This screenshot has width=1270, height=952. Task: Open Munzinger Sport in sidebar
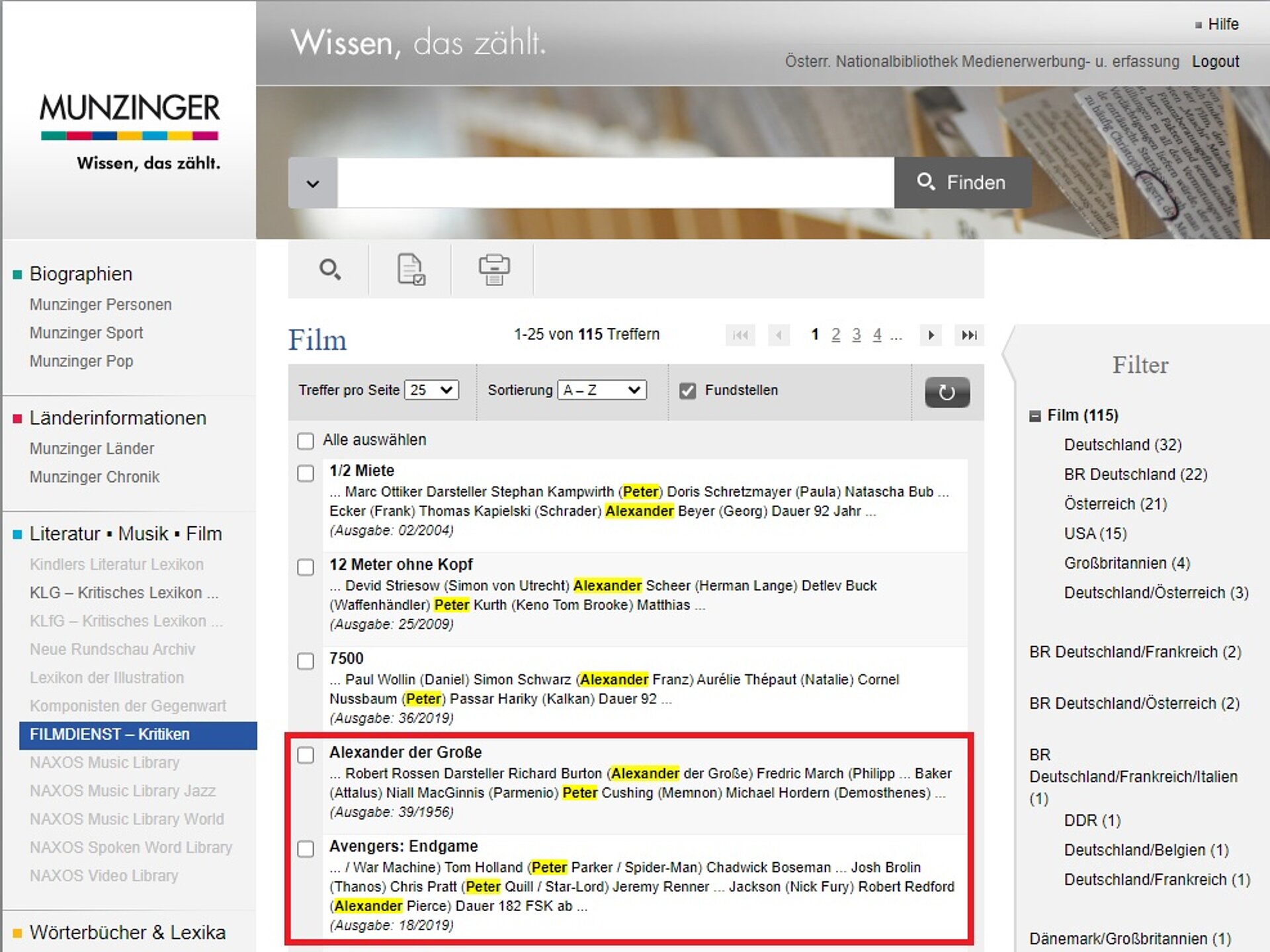point(86,333)
